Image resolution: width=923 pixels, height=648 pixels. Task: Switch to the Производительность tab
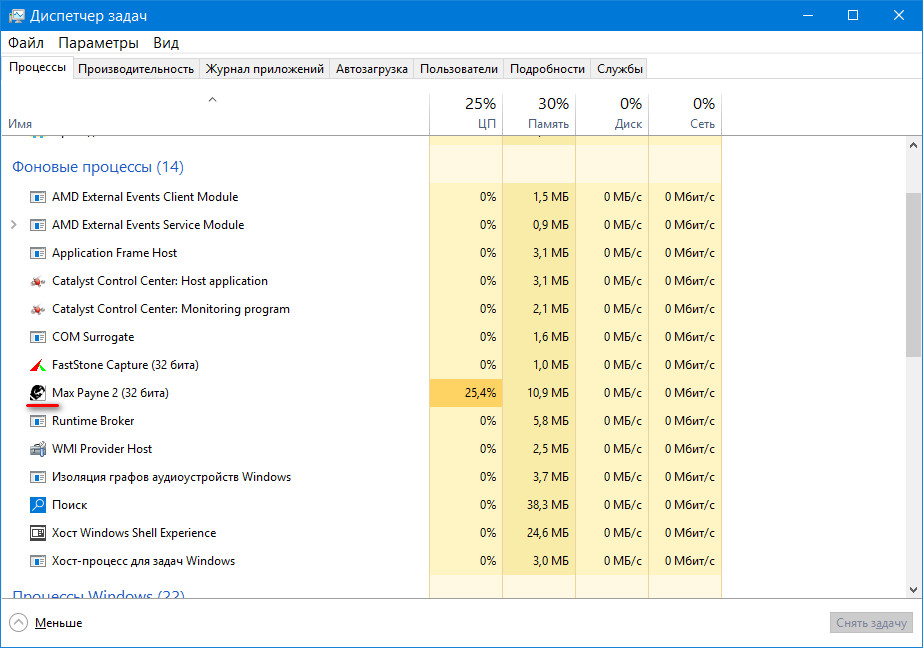tap(136, 69)
